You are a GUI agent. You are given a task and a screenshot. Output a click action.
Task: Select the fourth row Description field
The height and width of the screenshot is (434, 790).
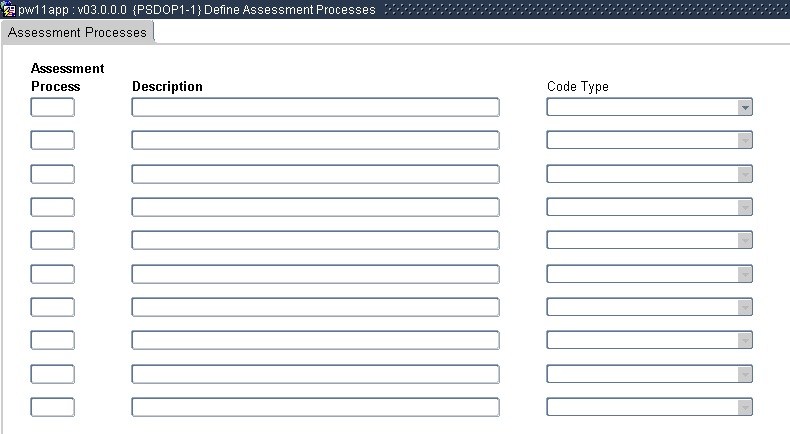tap(315, 207)
